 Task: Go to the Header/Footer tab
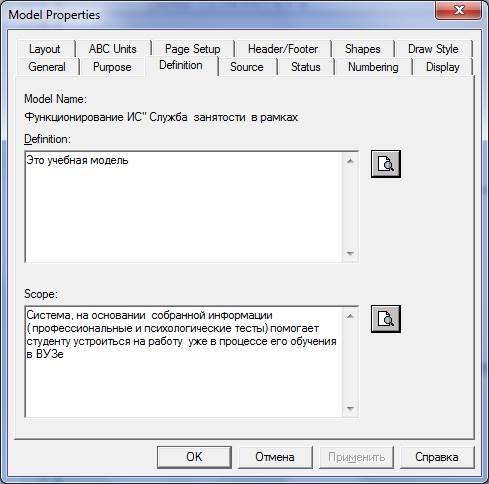[x=283, y=49]
